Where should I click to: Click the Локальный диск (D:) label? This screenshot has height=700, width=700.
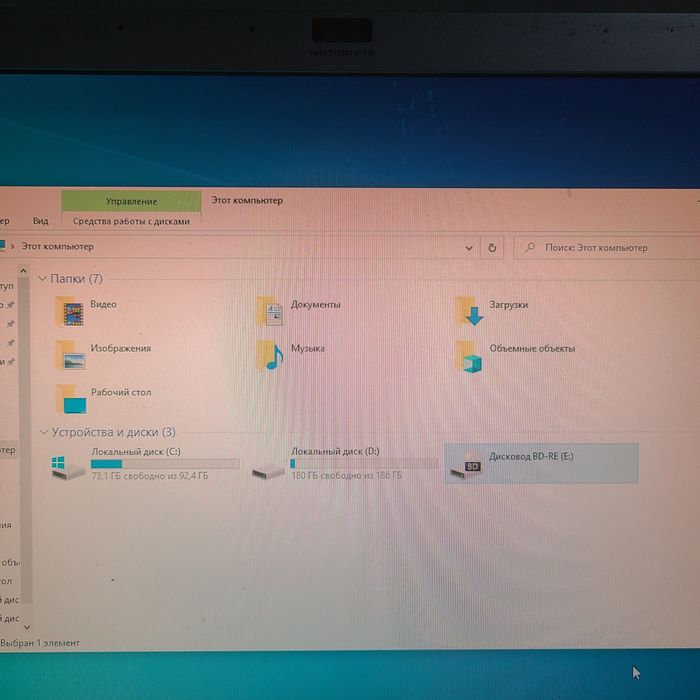(335, 451)
